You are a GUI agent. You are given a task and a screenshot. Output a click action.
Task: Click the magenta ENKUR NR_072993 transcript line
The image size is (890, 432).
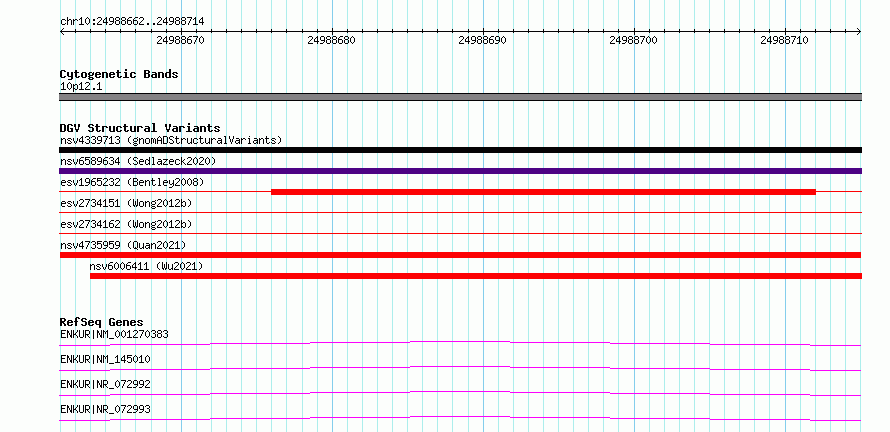point(460,418)
